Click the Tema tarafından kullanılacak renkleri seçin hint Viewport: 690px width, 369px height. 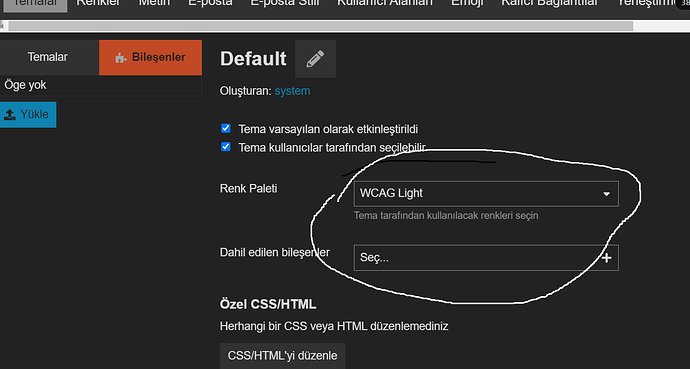tap(446, 216)
